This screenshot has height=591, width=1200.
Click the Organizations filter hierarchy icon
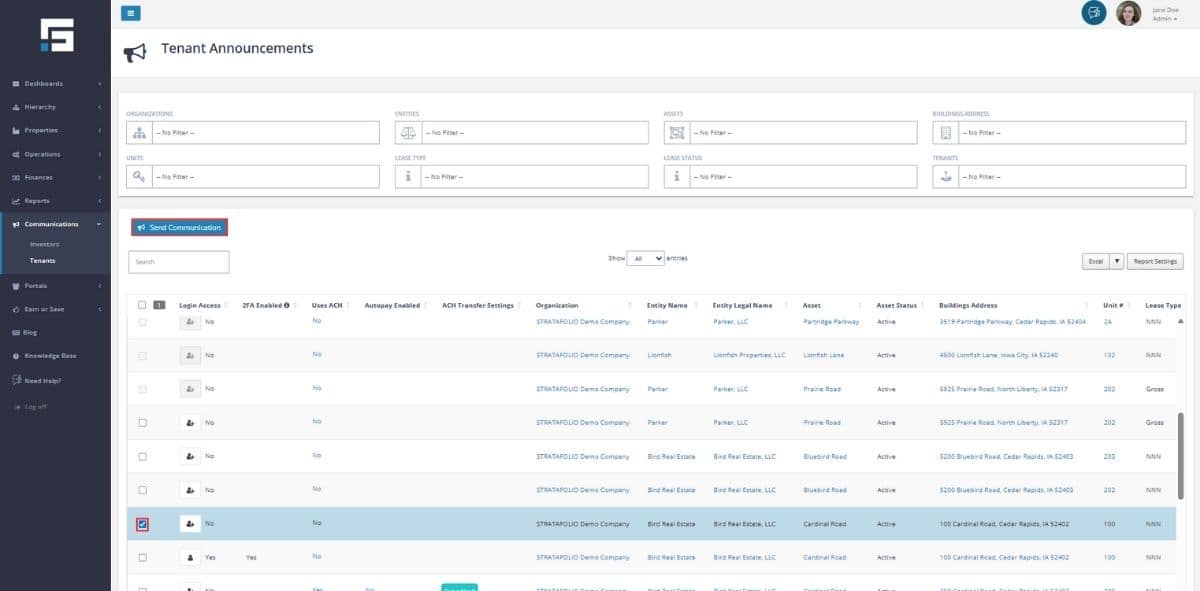140,133
